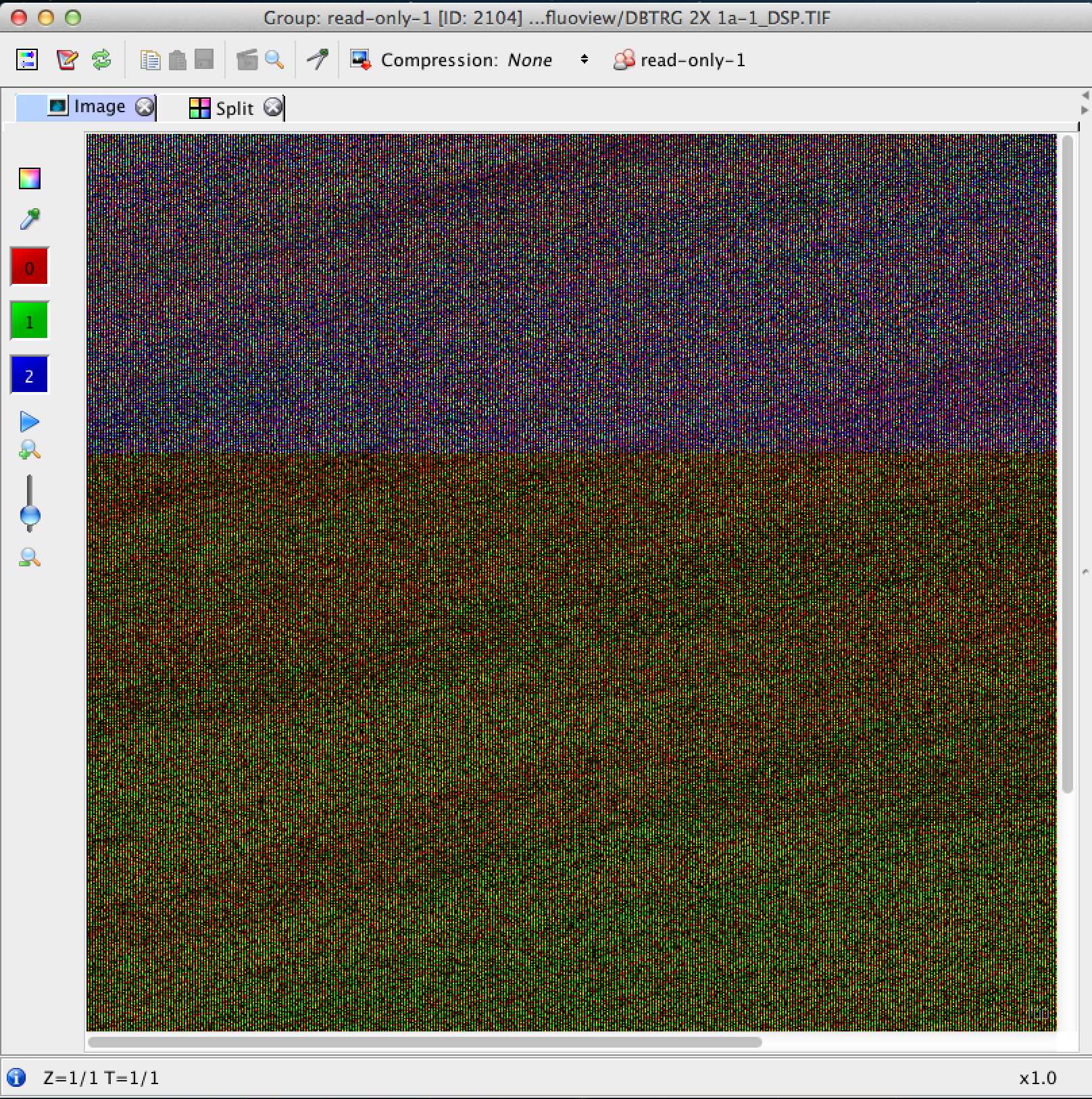Click the eyedropper icon in the sidebar
The width and height of the screenshot is (1092, 1099).
[x=30, y=219]
